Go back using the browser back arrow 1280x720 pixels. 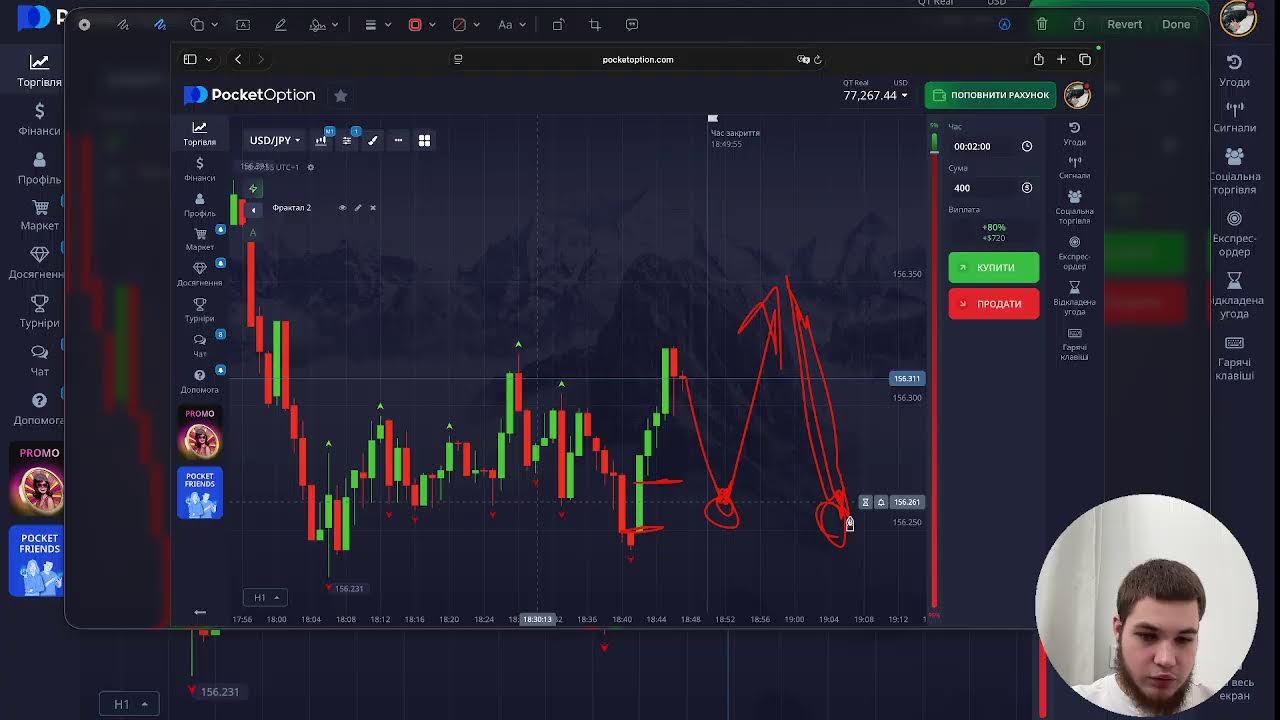tap(238, 59)
